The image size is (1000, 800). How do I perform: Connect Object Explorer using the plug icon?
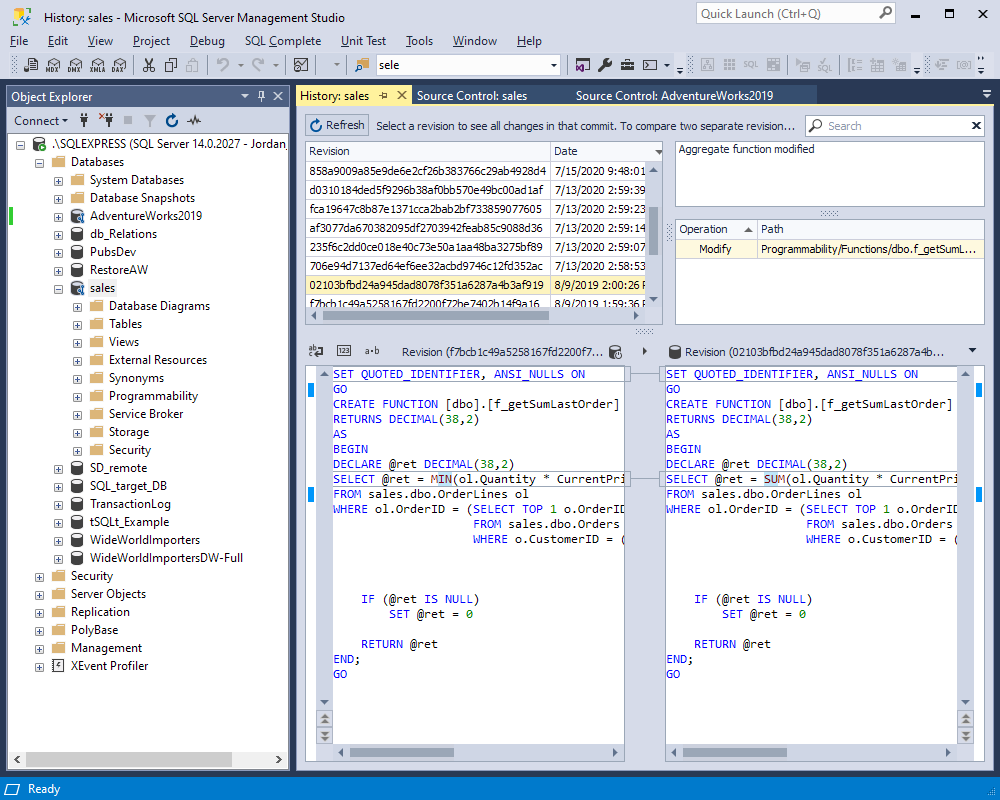click(84, 120)
